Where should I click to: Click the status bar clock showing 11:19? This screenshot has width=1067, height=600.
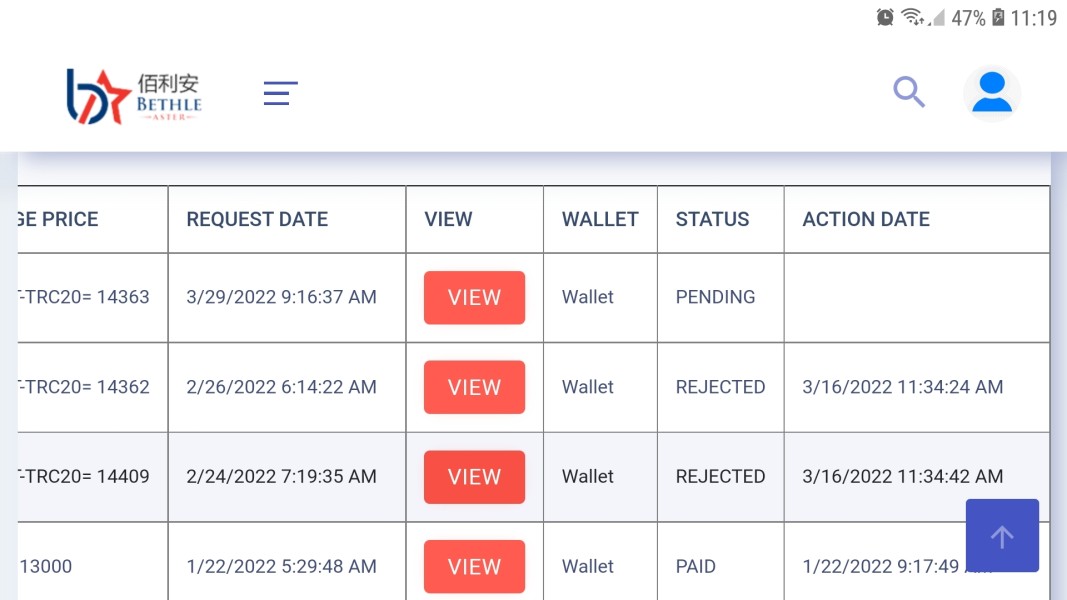pyautogui.click(x=1034, y=17)
